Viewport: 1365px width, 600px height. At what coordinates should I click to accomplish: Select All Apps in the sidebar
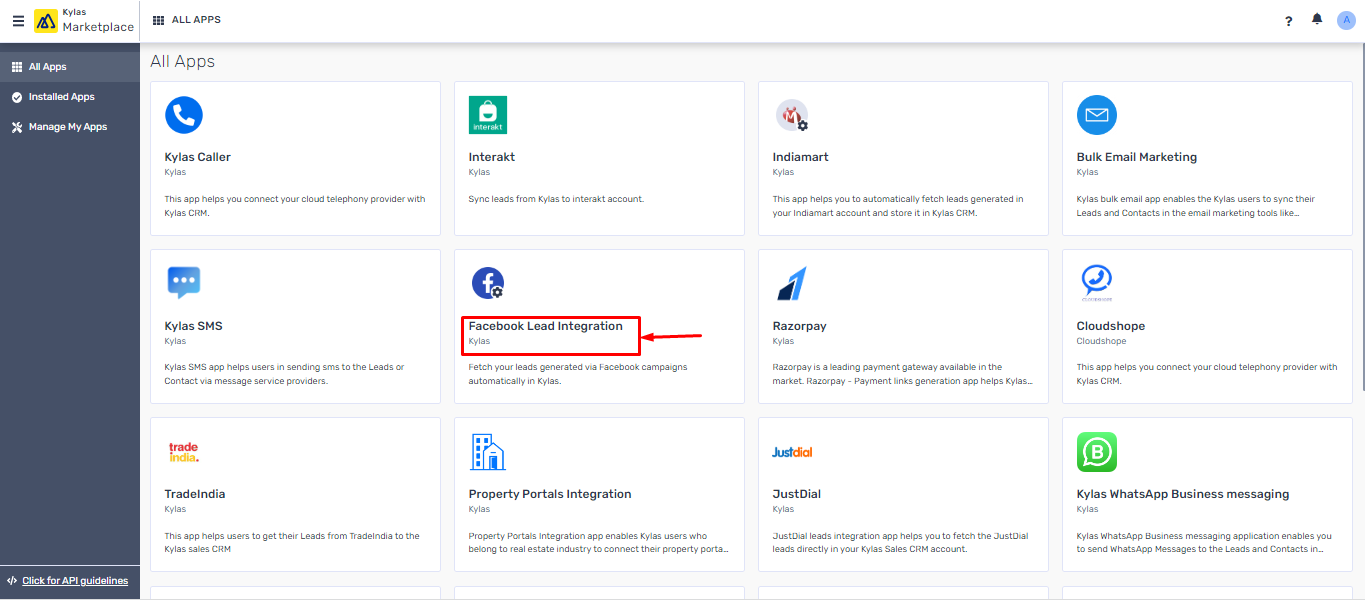[70, 67]
